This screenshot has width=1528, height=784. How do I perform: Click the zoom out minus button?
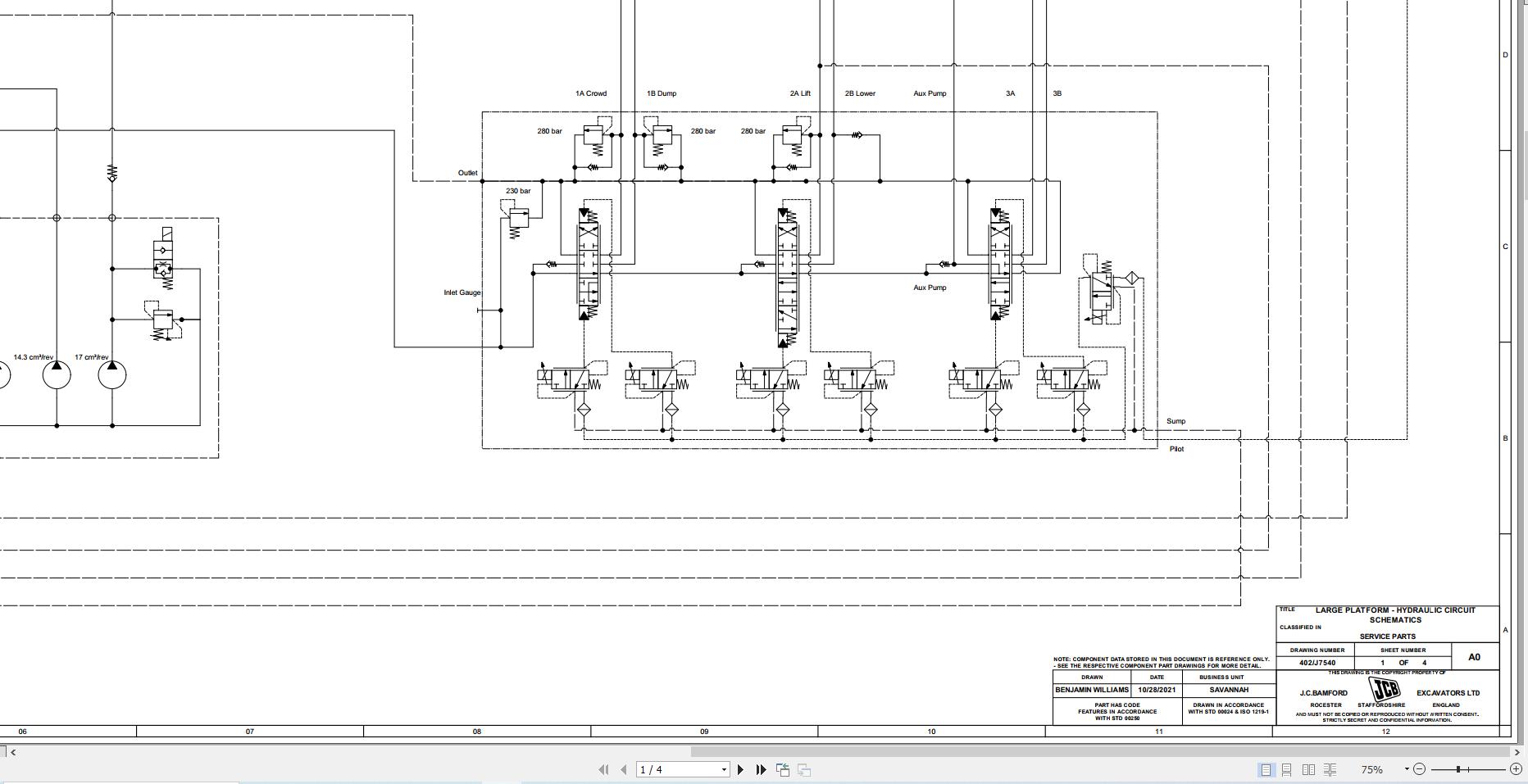tap(1420, 769)
